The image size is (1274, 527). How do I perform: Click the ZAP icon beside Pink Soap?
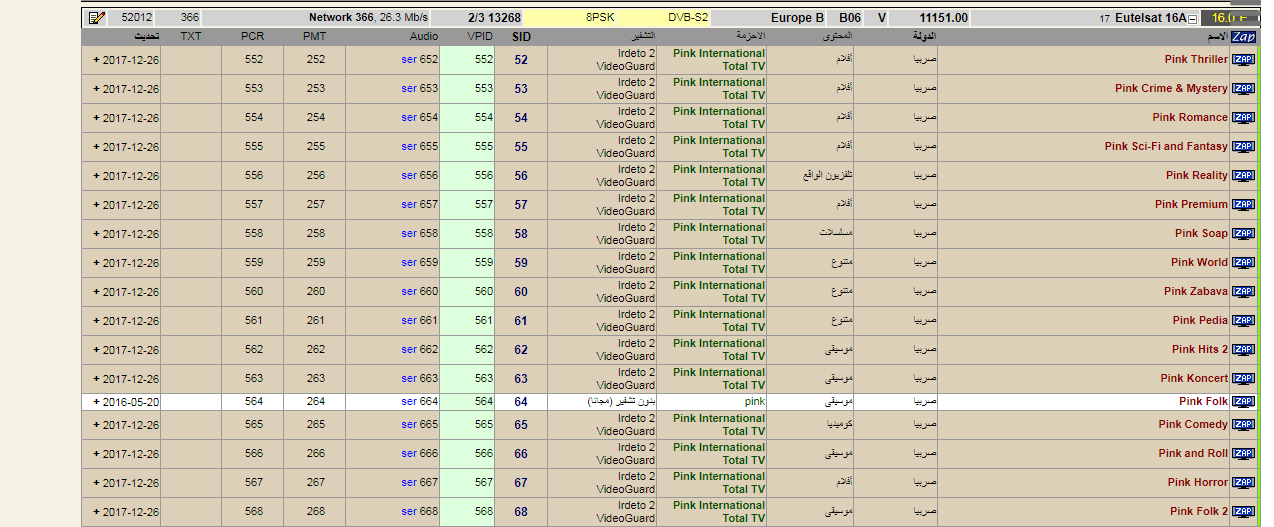click(1243, 234)
